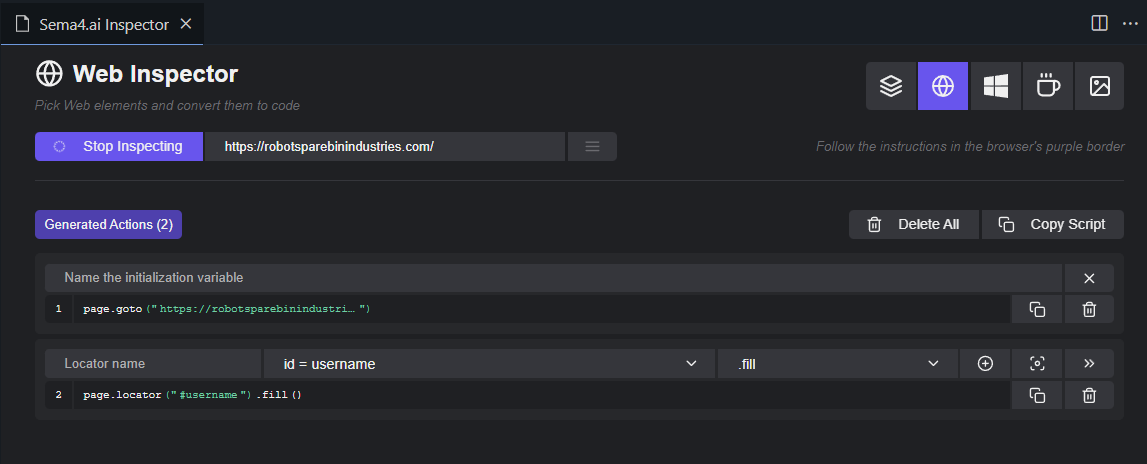Click 'Follow the instructions in the browser's purple border' text
The height and width of the screenshot is (464, 1147).
[970, 146]
